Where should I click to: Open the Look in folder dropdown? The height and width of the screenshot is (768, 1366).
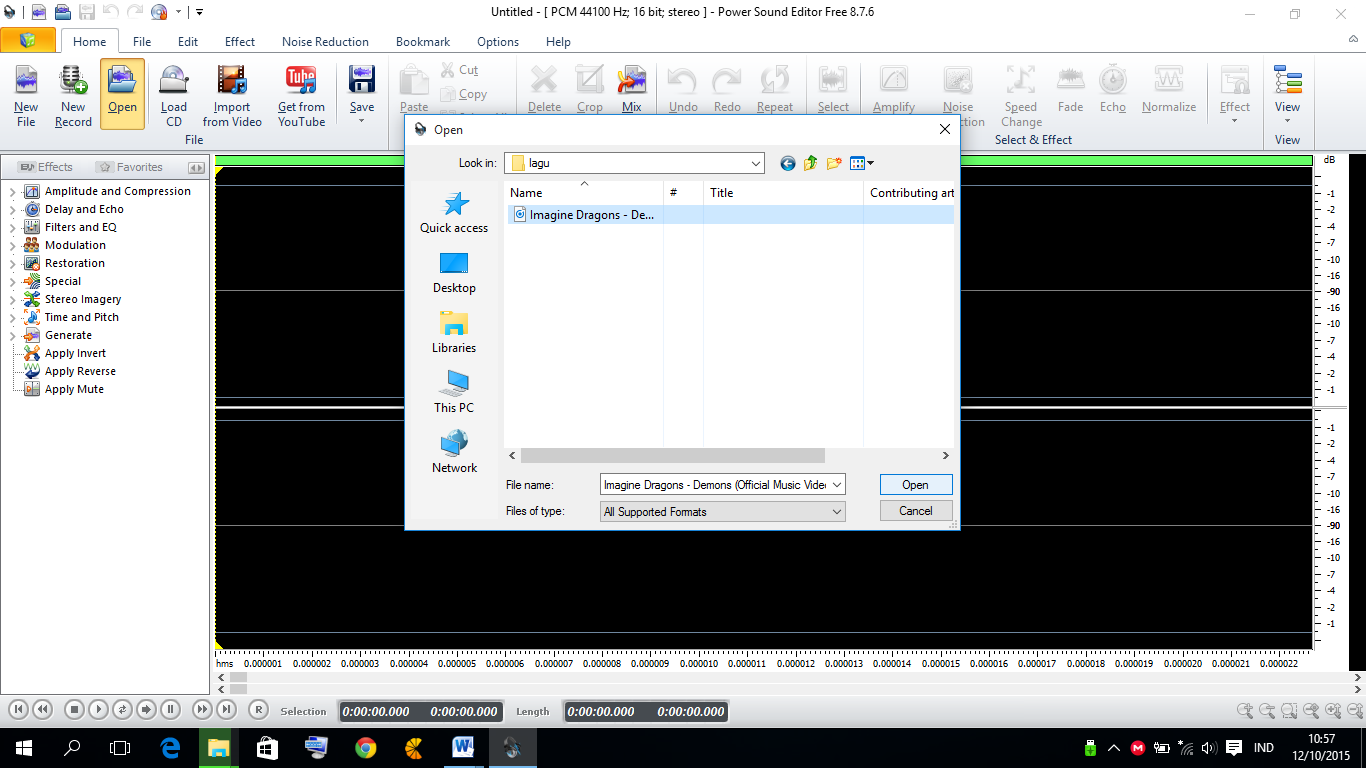click(755, 163)
